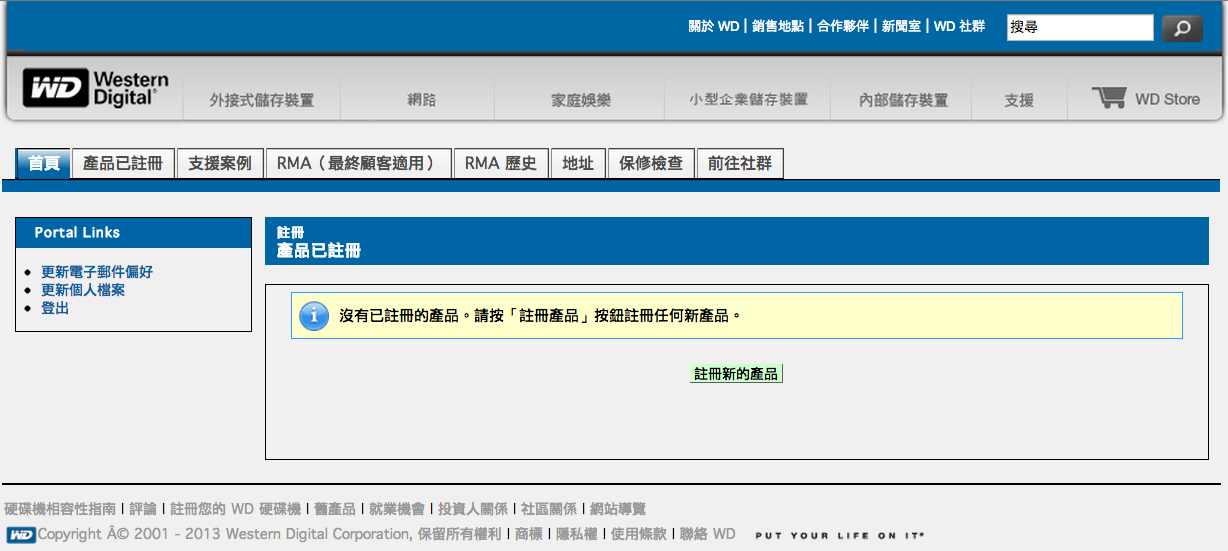Screen dimensions: 1228x551
Task: Open the 前往社群 tab
Action: (740, 164)
